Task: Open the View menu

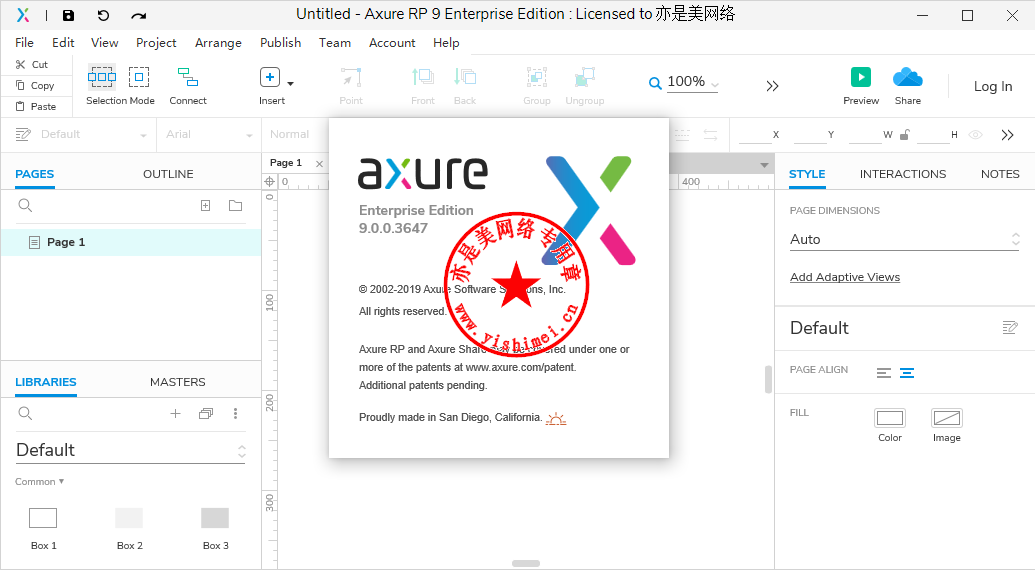Action: (x=104, y=42)
